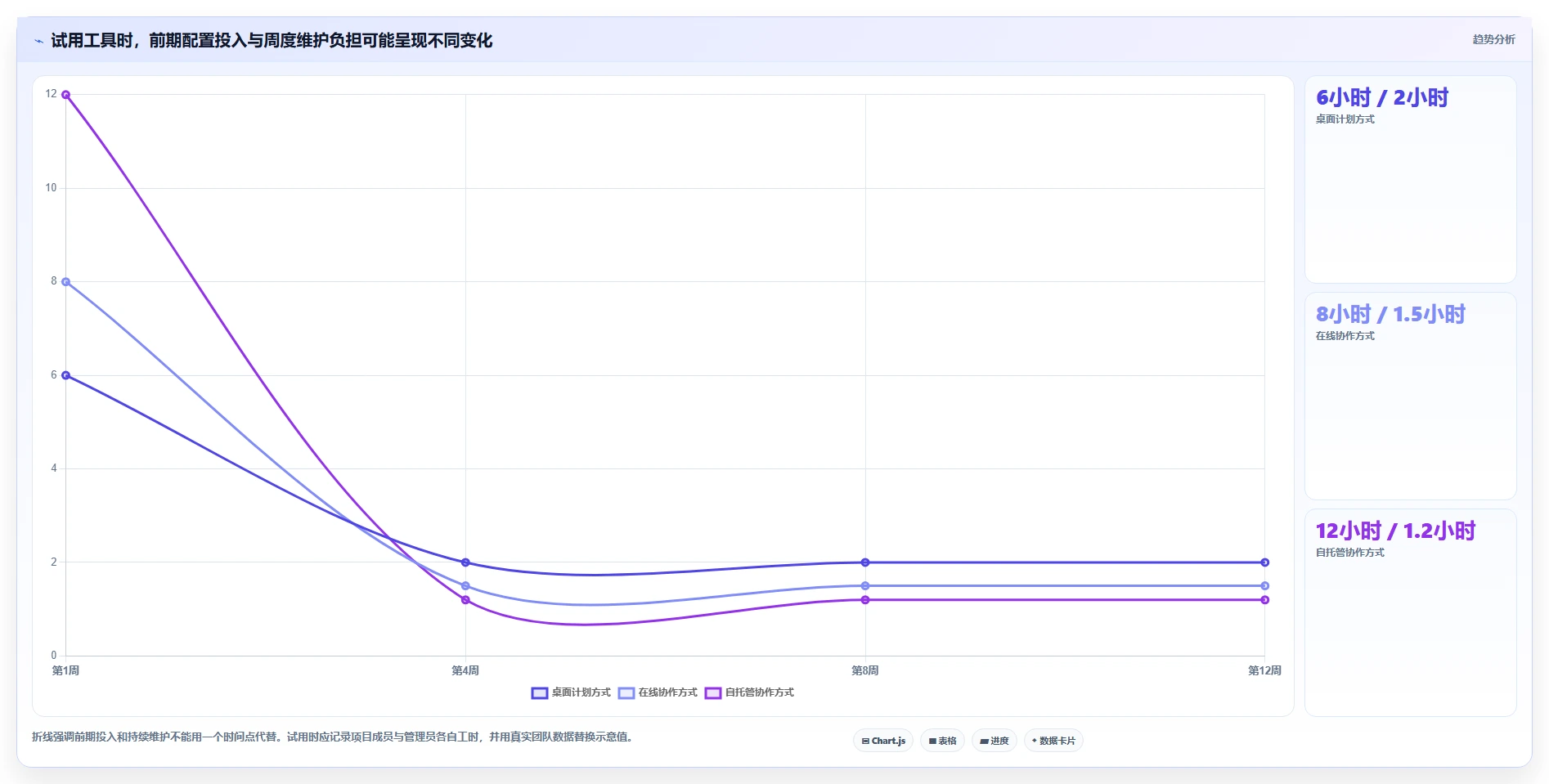Viewport: 1549px width, 784px height.
Task: Click the y-axis value 2
Action: (x=54, y=562)
